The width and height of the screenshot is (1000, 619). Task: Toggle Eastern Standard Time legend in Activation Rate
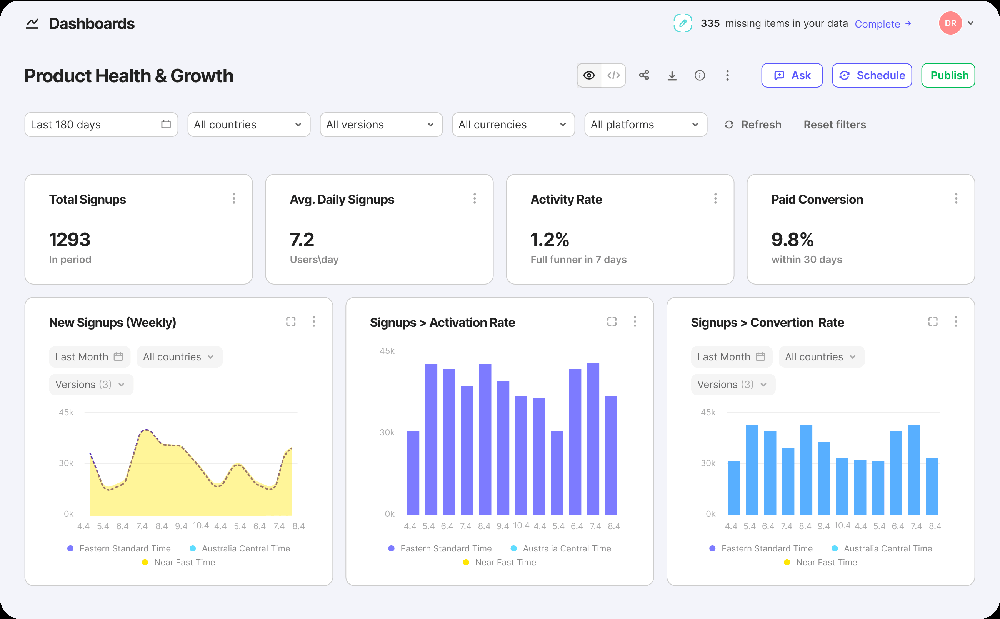point(440,548)
